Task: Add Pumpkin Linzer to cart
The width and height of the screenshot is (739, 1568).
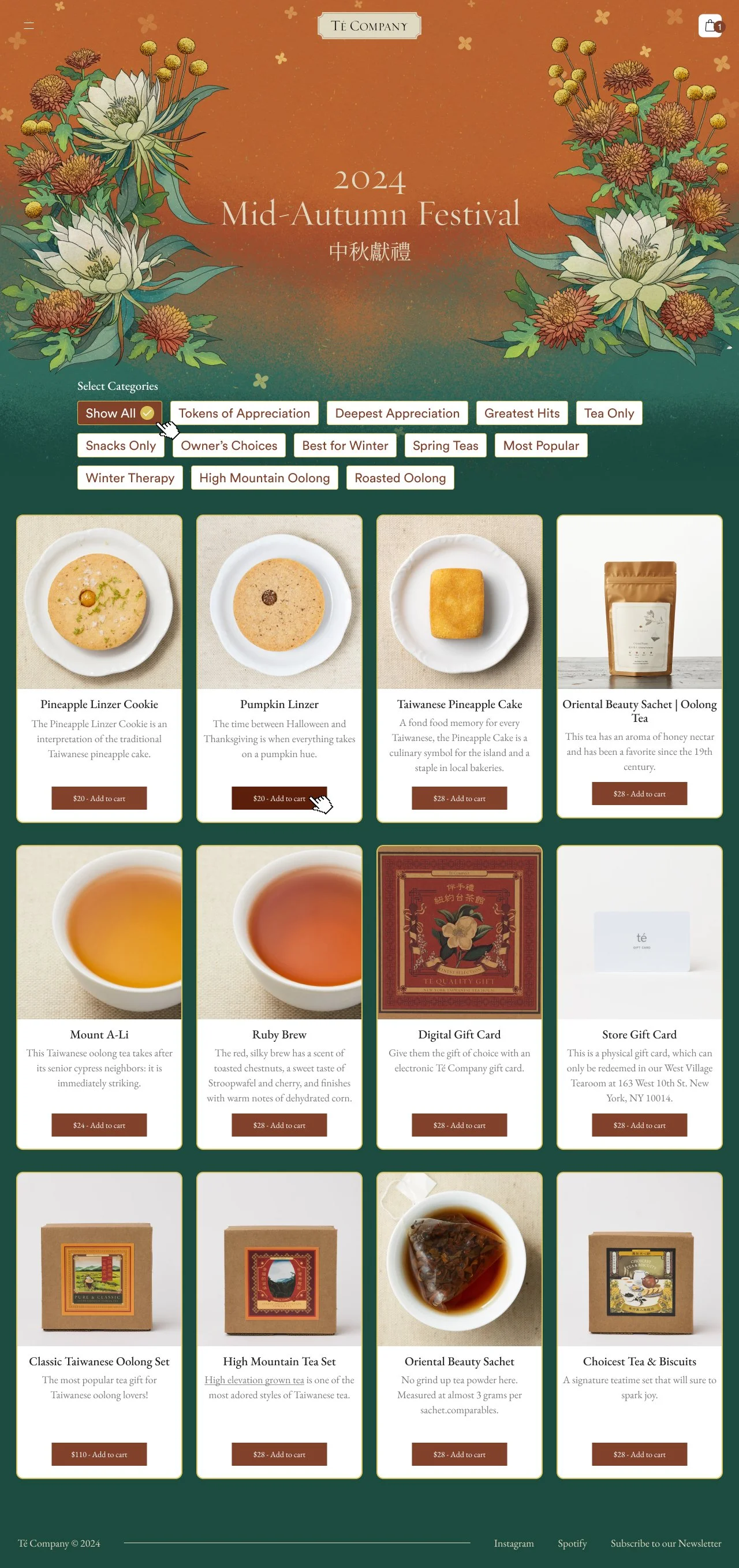Action: click(279, 799)
